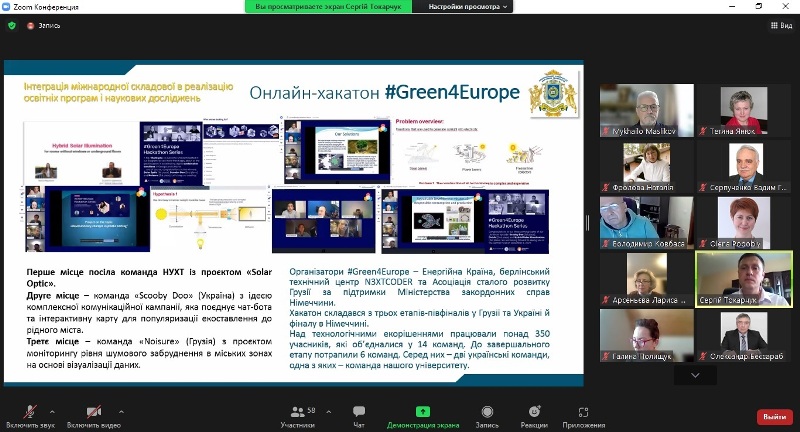Select Серпучанко Вадим video tile
800x432 pixels.
[744, 167]
